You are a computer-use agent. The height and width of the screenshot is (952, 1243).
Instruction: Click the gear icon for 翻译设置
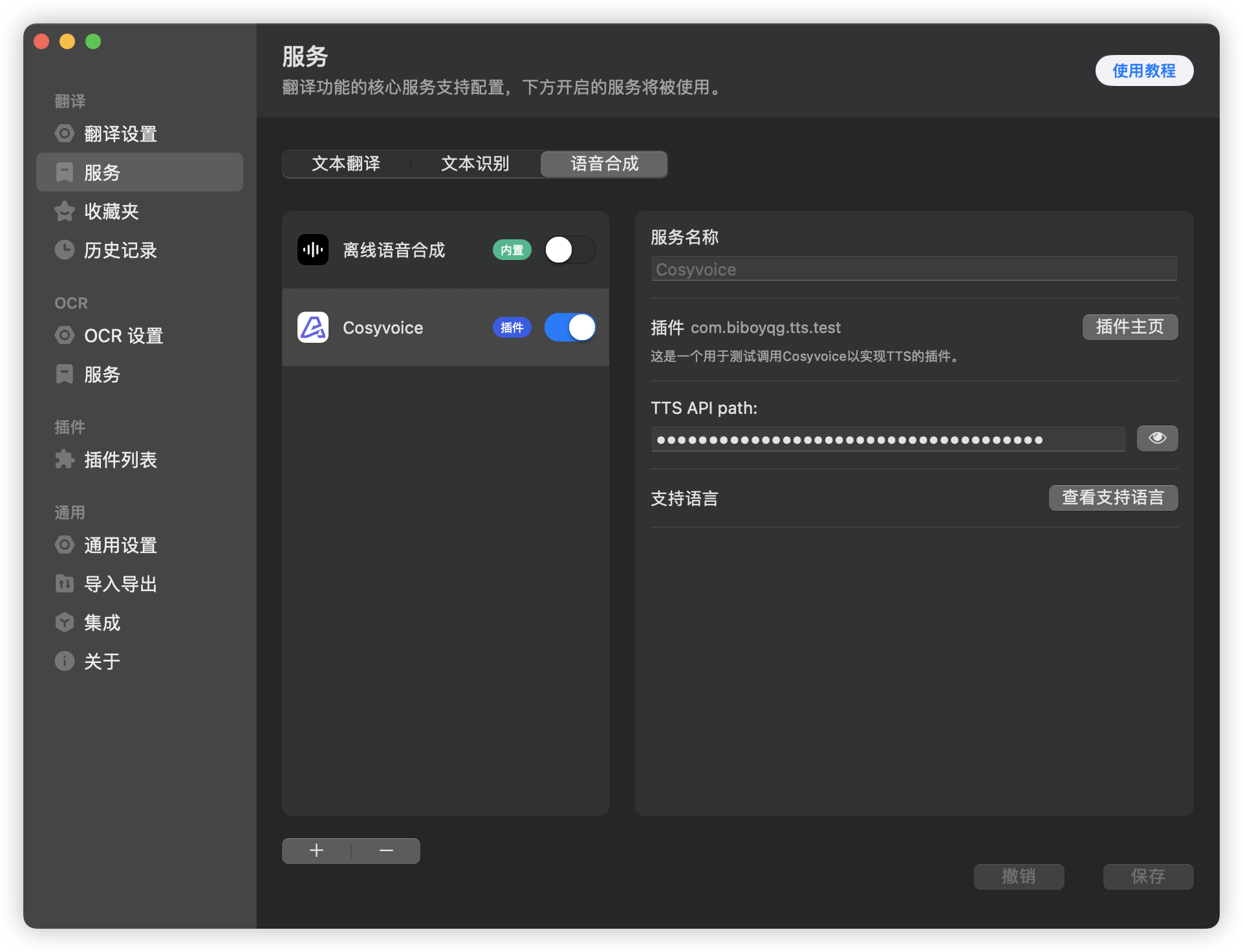(x=65, y=134)
